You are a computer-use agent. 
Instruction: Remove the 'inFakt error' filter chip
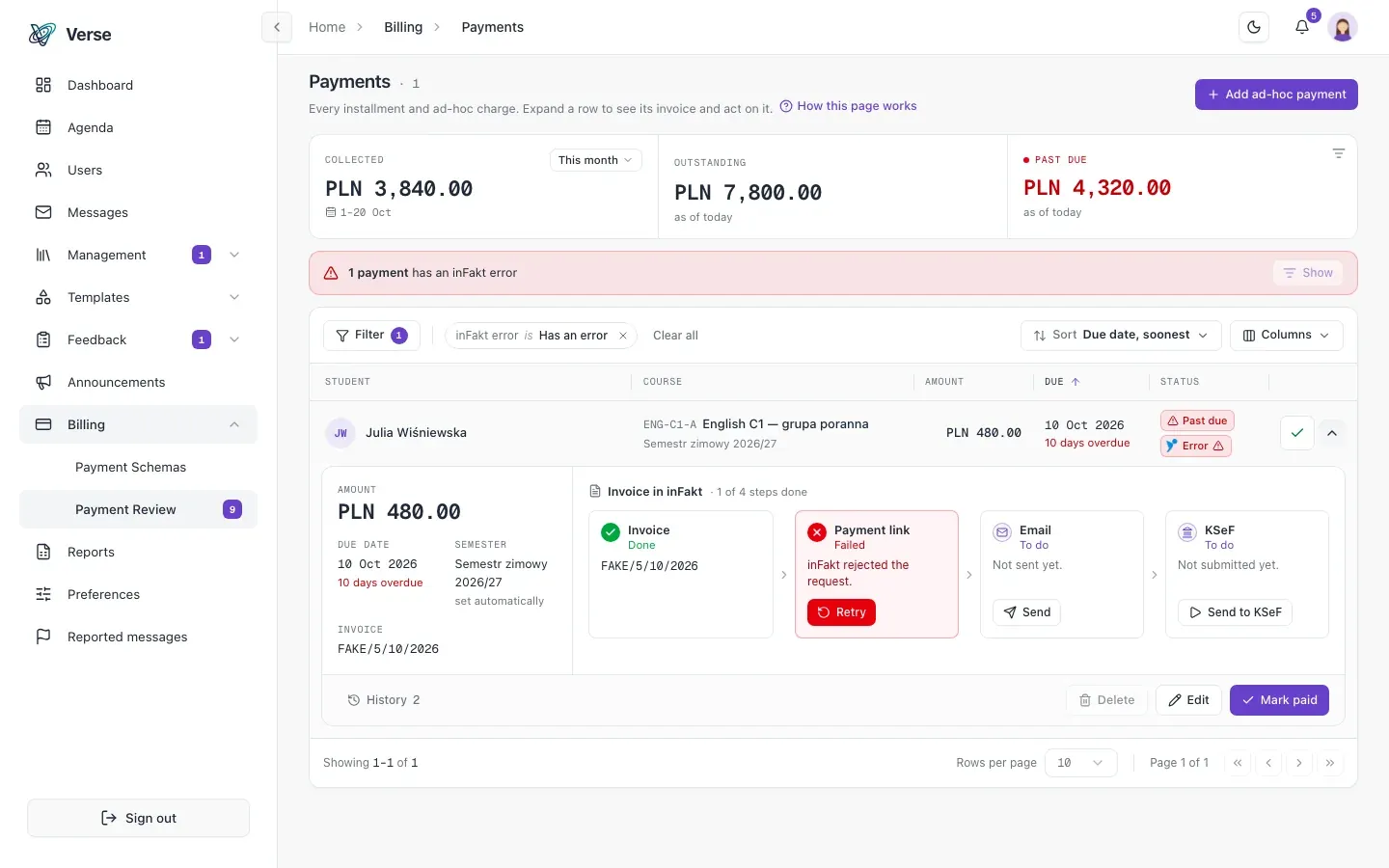623,336
